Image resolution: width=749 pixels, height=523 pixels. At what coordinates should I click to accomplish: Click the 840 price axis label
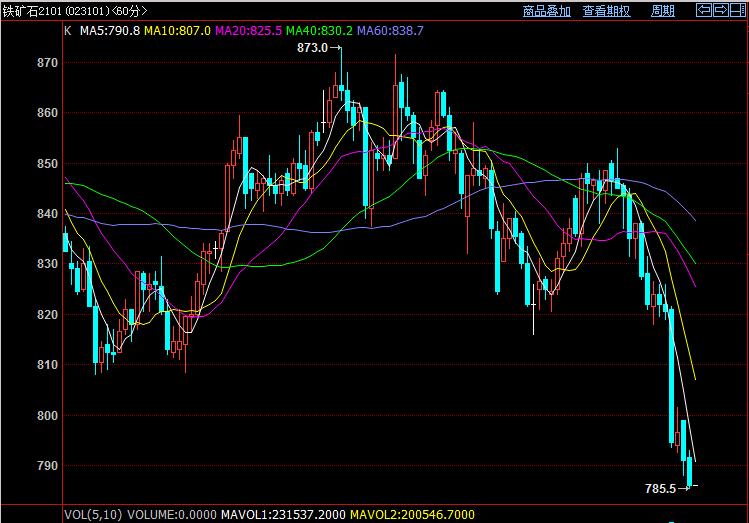coord(47,213)
